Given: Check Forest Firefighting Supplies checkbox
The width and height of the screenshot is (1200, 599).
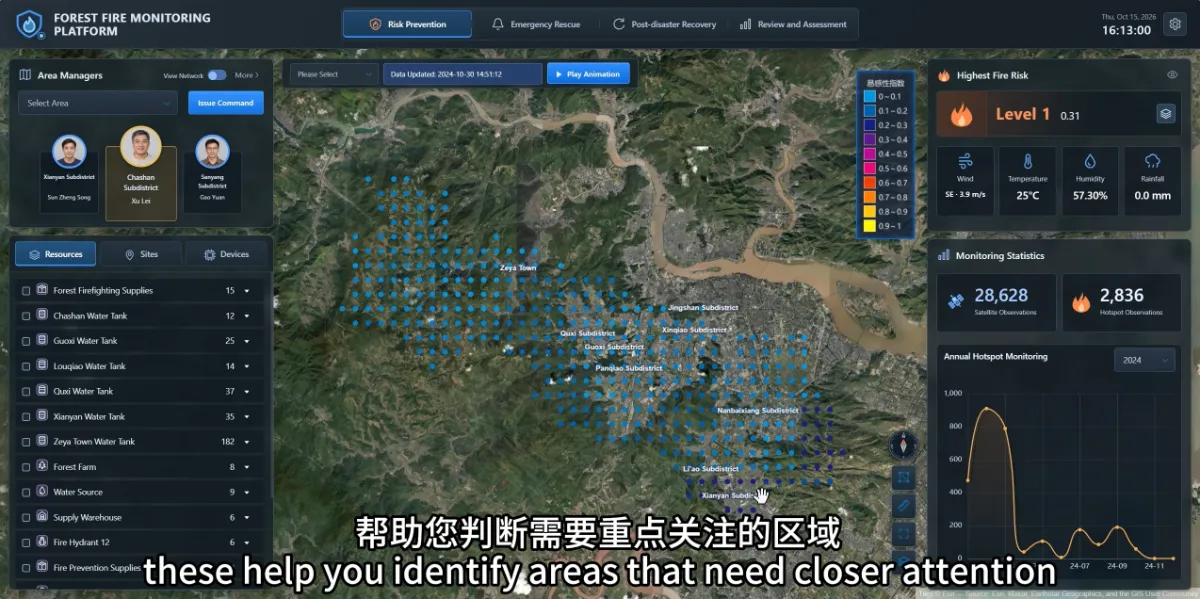Looking at the screenshot, I should [x=26, y=291].
